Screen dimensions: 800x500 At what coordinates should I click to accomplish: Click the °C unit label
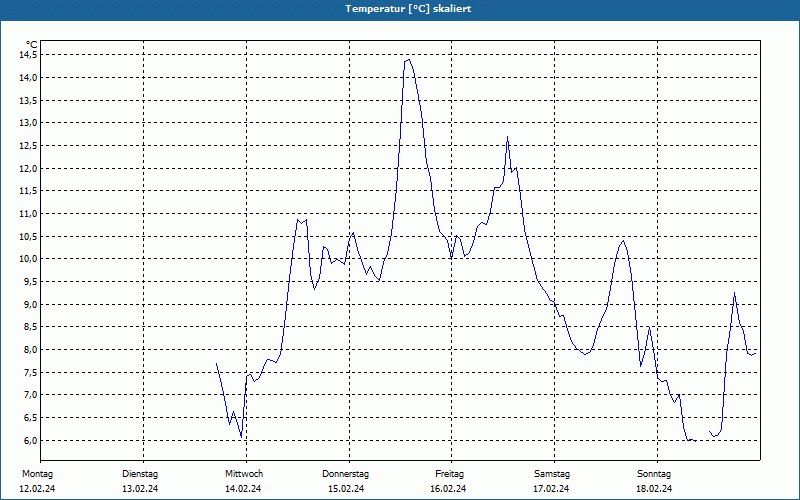32,44
